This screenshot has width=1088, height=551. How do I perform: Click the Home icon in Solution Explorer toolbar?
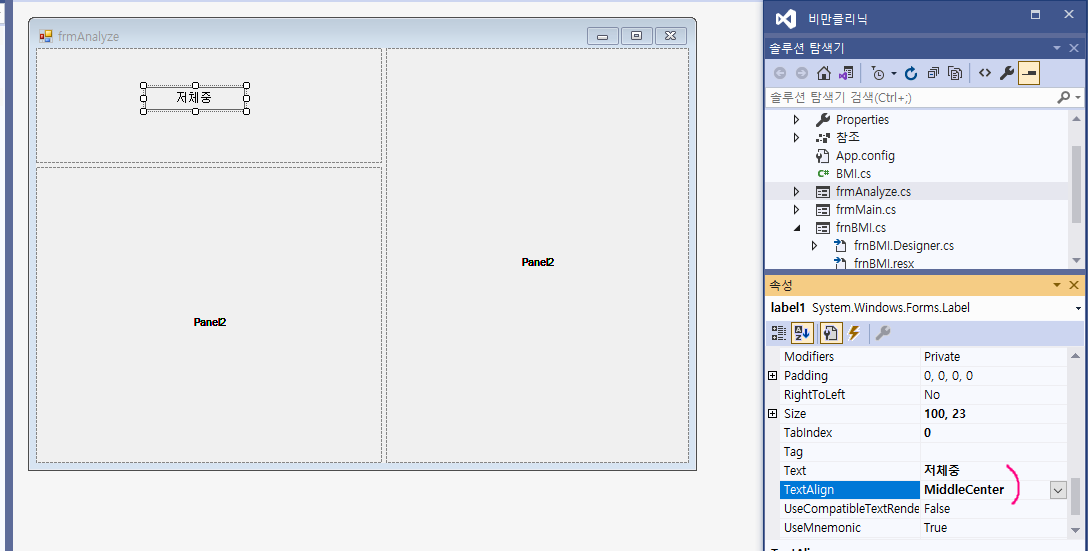(824, 73)
